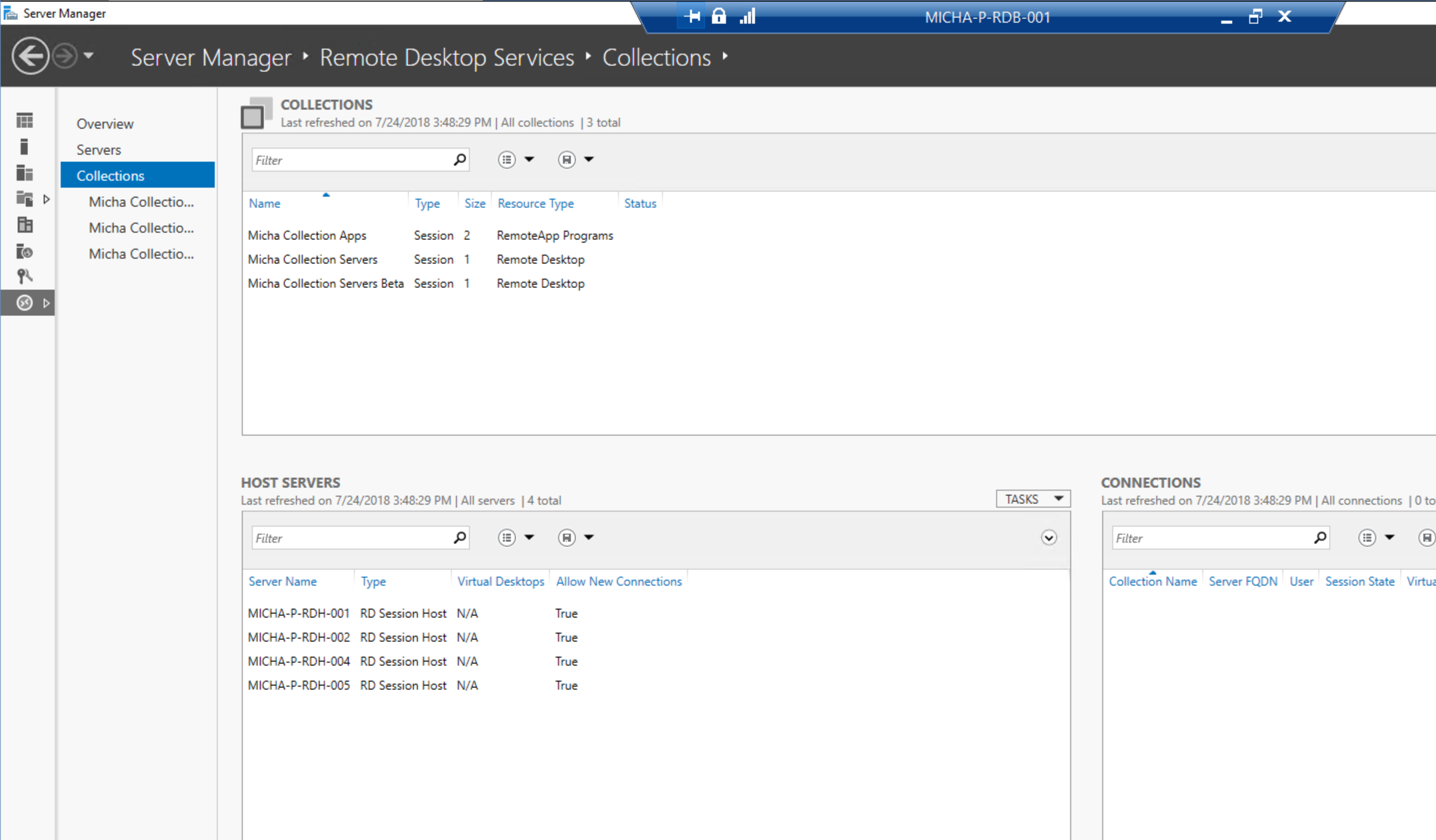Open the Hyper-V sidebar icon
This screenshot has width=1436, height=840.
[x=25, y=225]
